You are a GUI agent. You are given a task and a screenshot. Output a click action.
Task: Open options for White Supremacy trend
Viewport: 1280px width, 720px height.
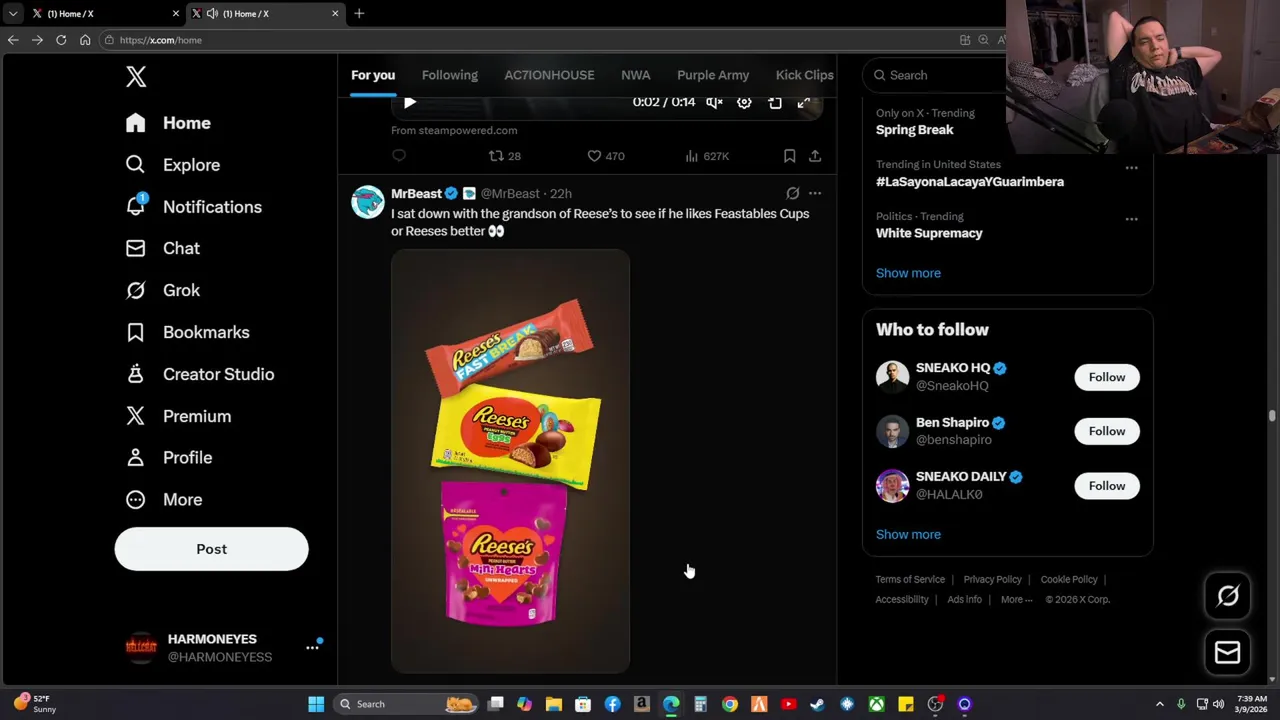[1131, 219]
